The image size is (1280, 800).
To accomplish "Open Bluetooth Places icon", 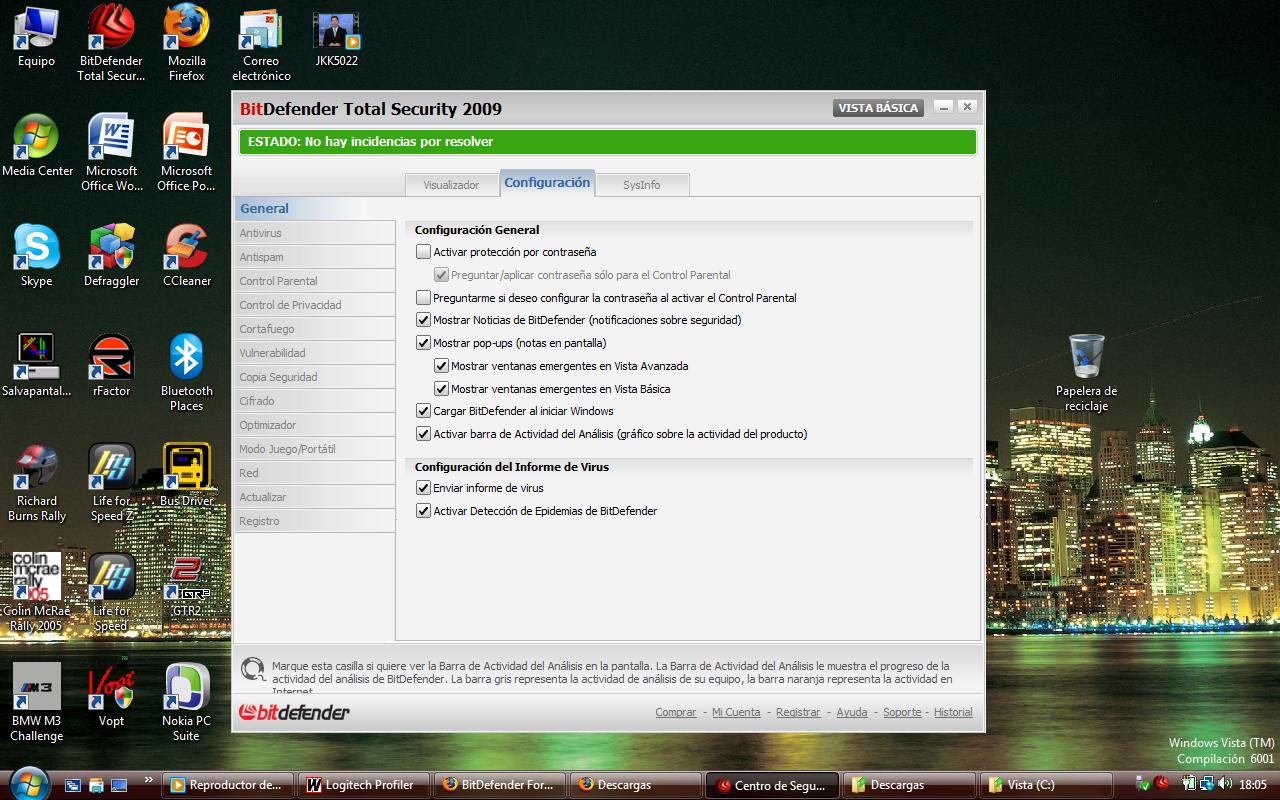I will tap(186, 372).
